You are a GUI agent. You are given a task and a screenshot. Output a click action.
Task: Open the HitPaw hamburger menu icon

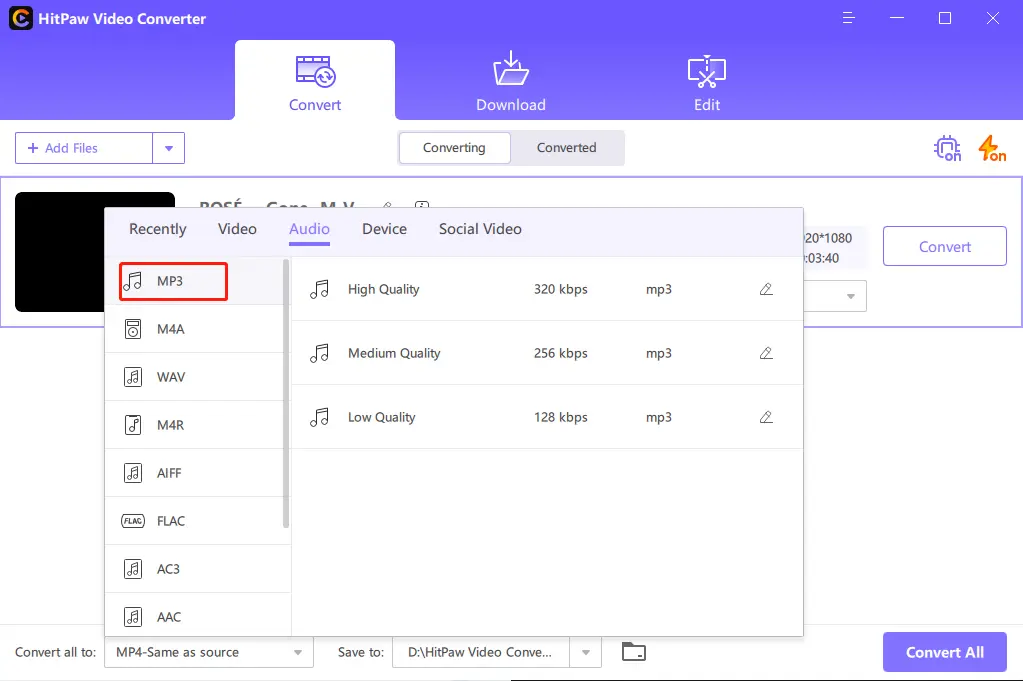[x=848, y=18]
